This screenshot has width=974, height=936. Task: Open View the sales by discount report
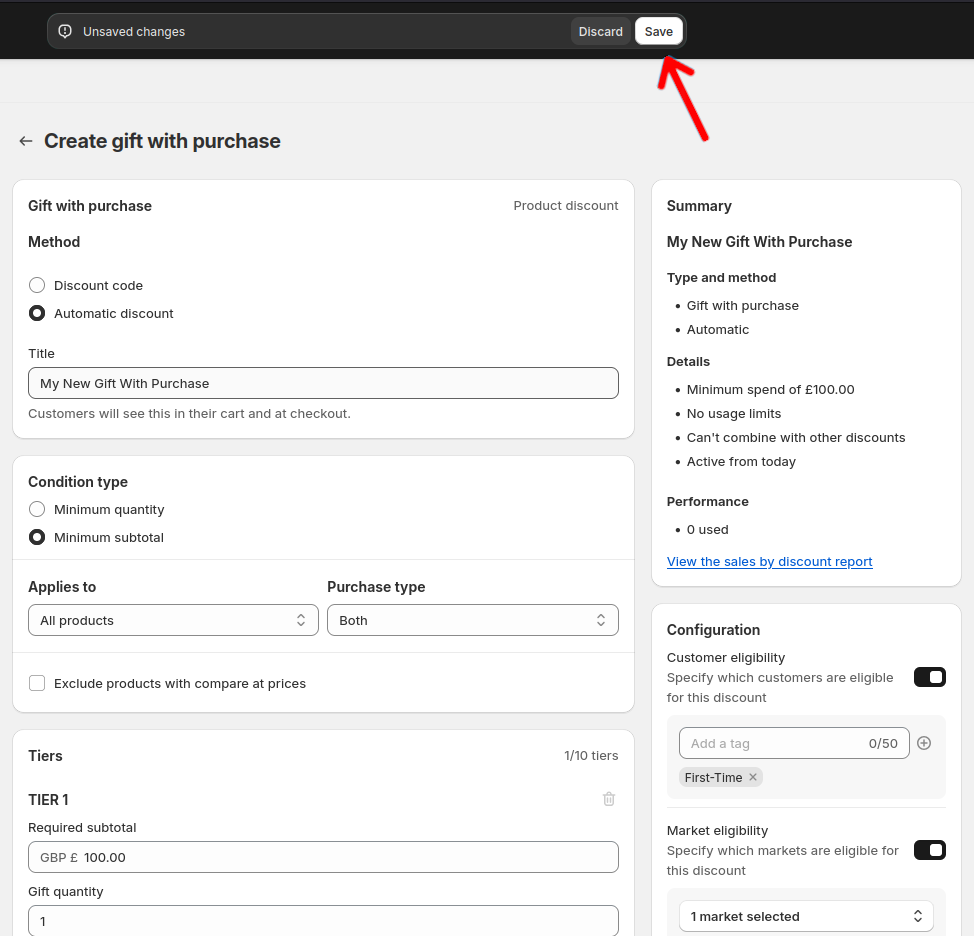[x=770, y=561]
